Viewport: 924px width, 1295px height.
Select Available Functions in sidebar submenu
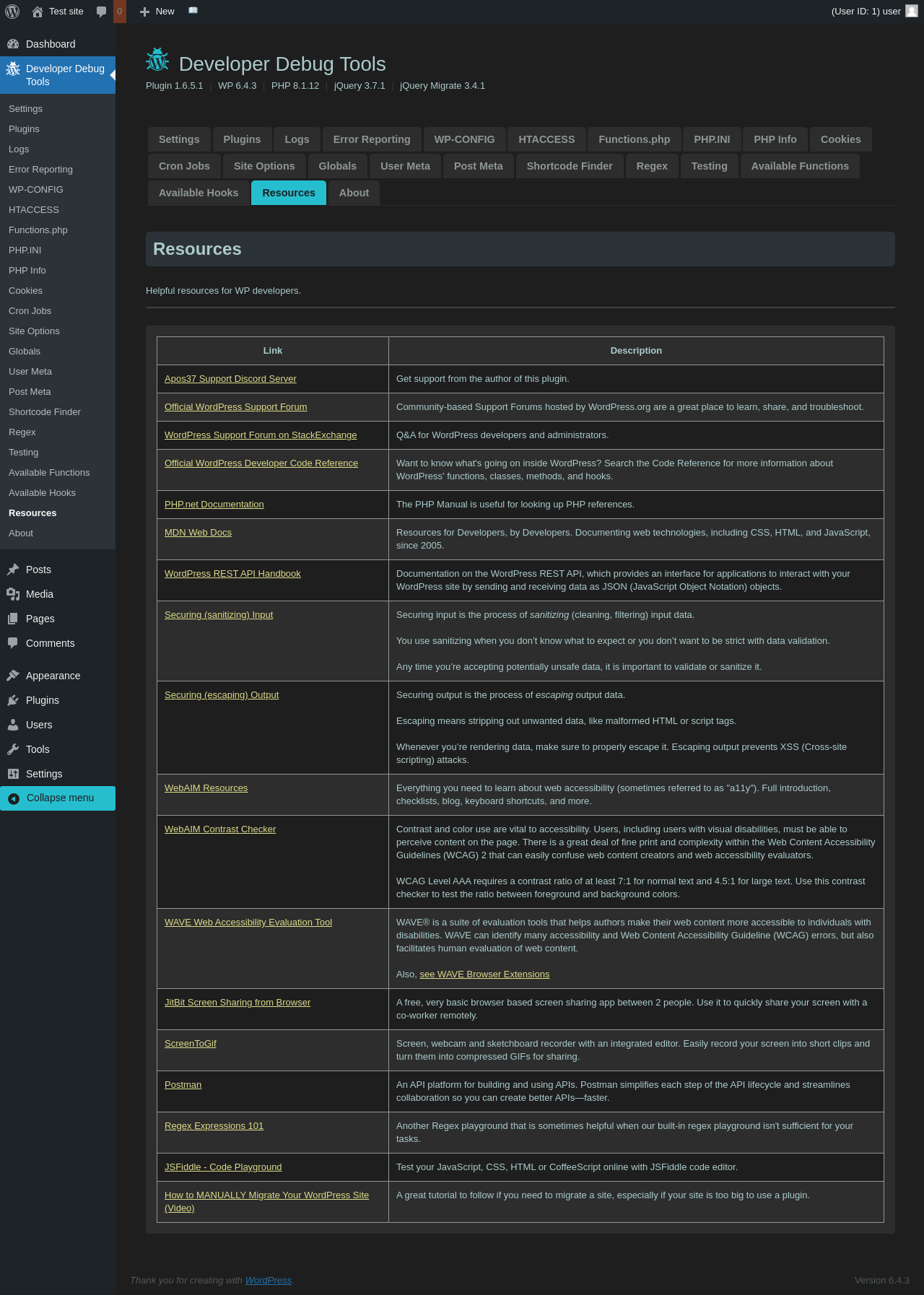pyautogui.click(x=58, y=473)
